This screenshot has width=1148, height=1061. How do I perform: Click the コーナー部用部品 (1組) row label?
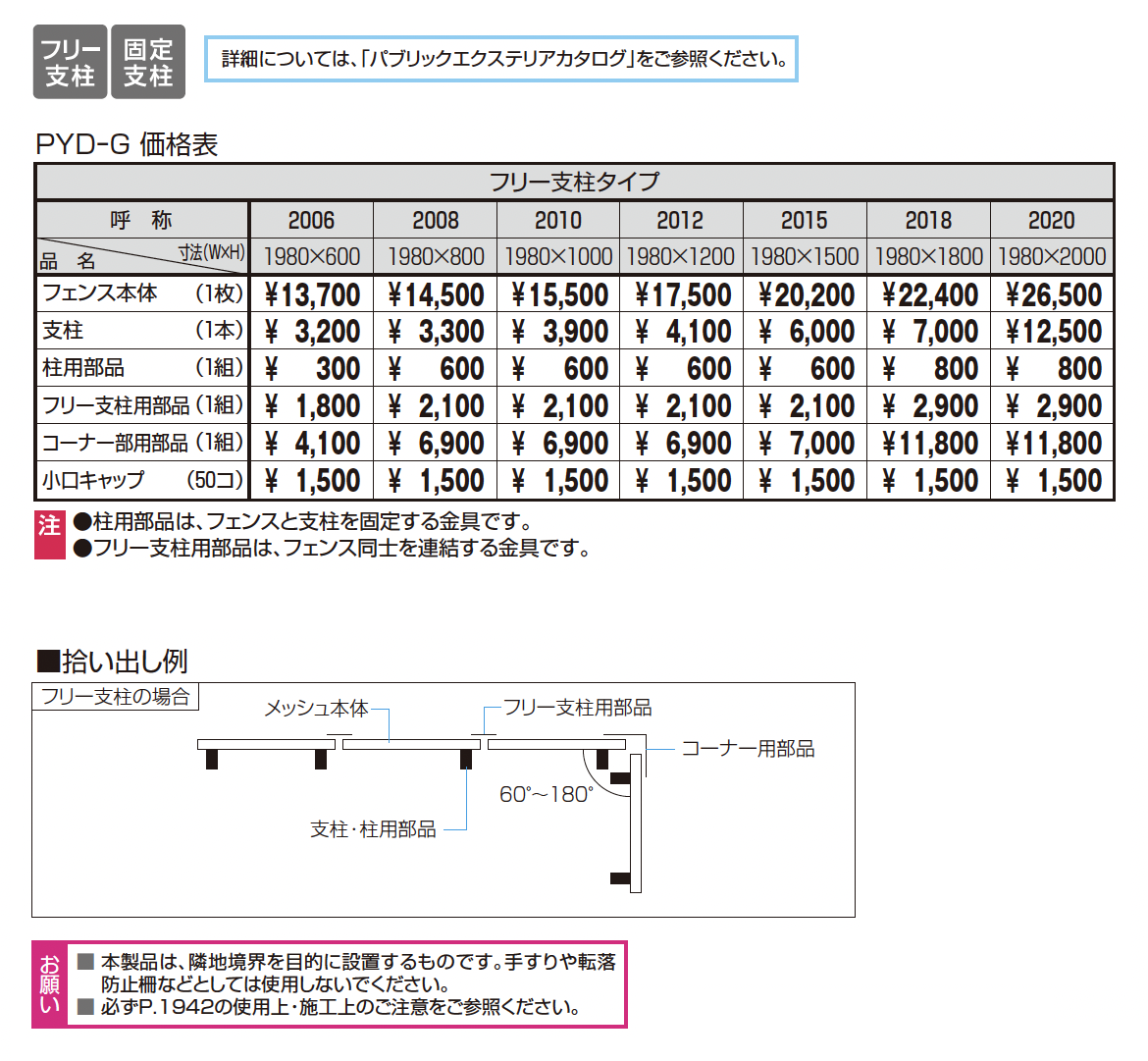click(143, 443)
